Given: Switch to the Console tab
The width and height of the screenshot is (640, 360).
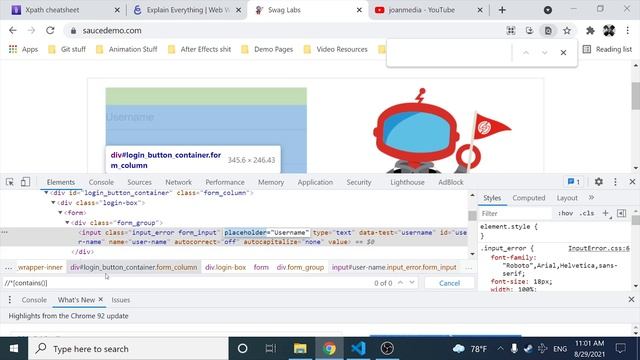Looking at the screenshot, I should click(101, 182).
